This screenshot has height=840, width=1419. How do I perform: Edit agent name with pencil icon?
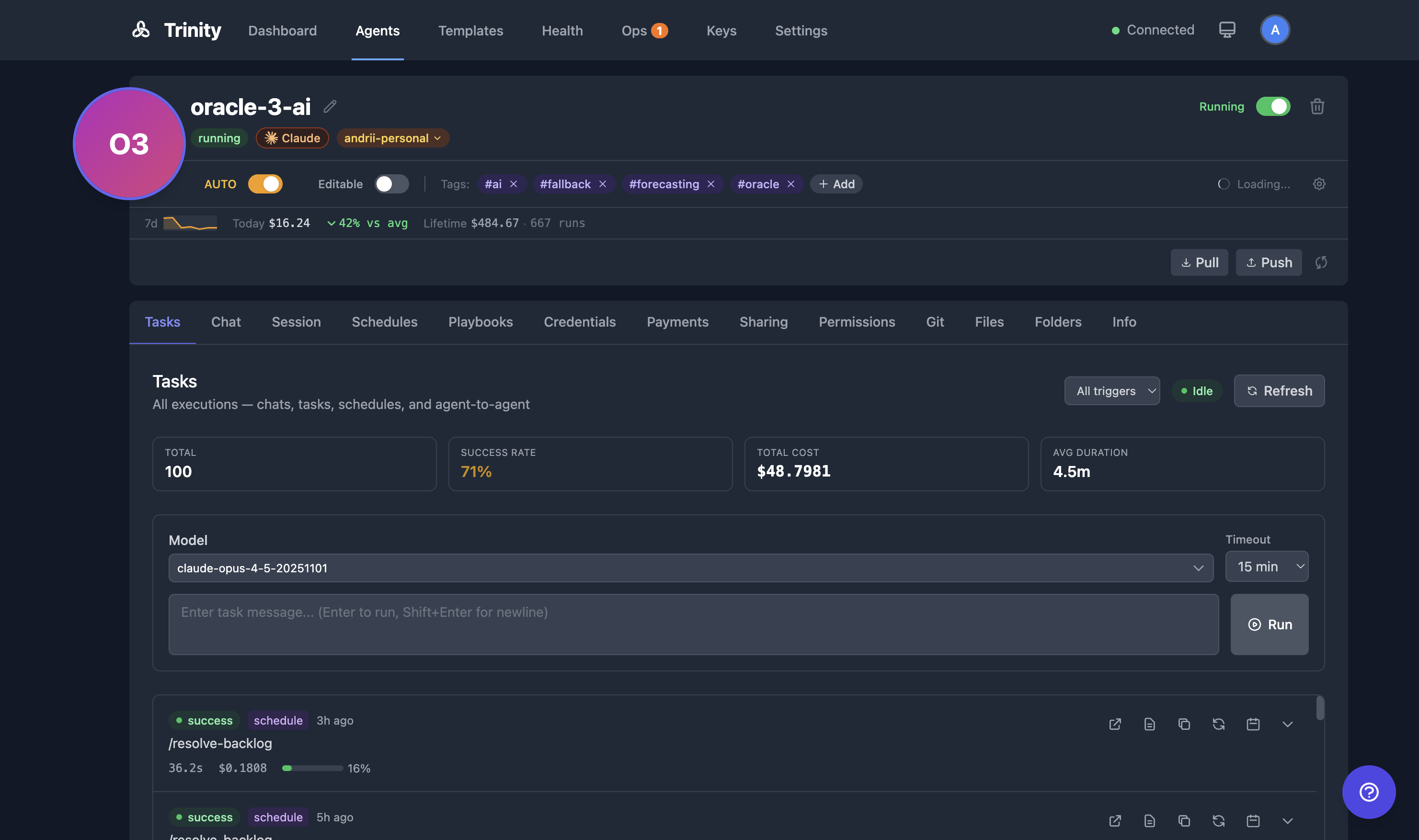(x=330, y=106)
